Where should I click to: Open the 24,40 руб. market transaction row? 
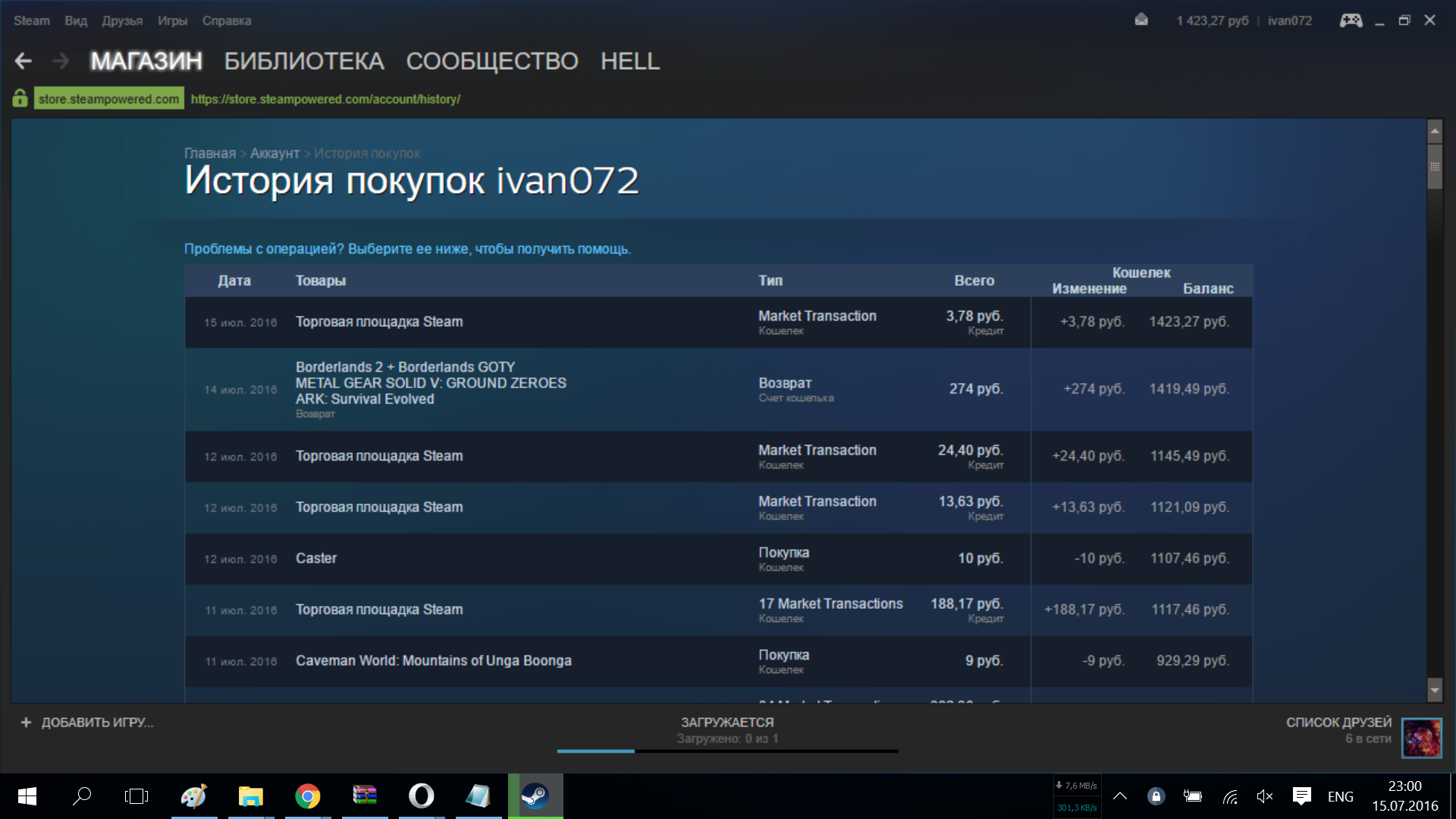[718, 457]
